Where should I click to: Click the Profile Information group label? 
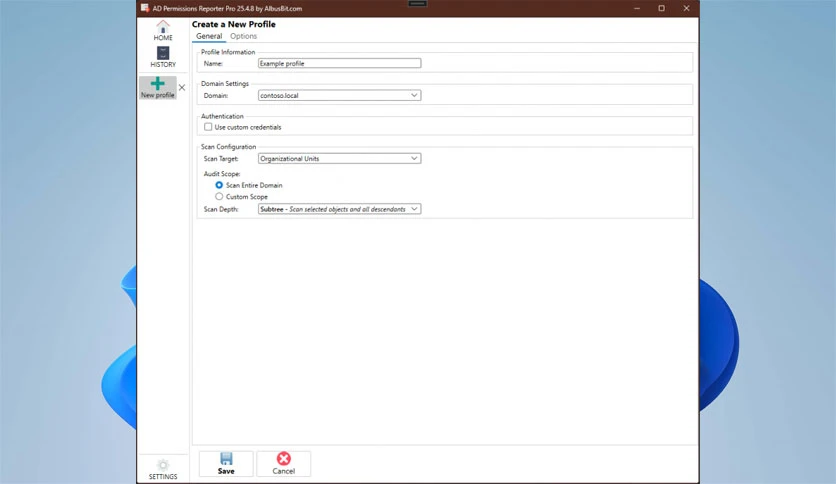tap(228, 52)
